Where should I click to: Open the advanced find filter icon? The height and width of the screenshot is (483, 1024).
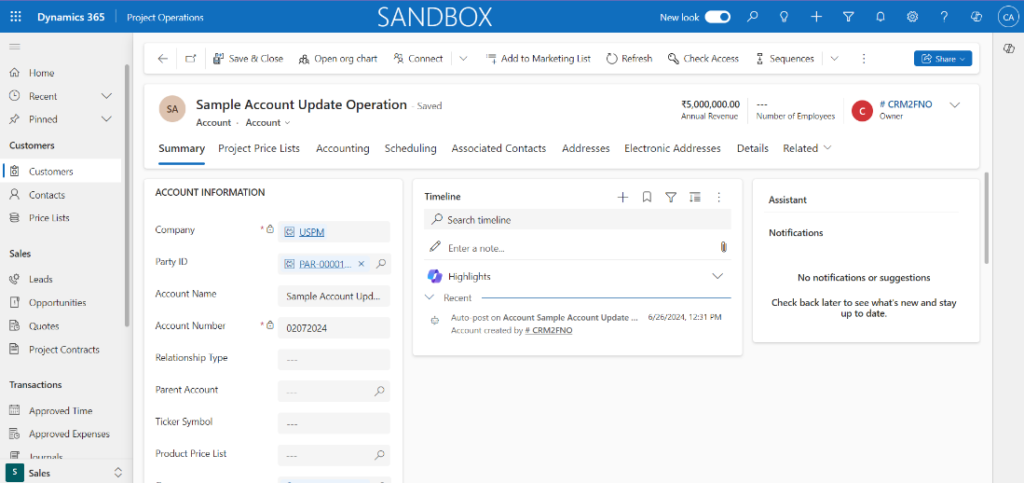coord(848,17)
